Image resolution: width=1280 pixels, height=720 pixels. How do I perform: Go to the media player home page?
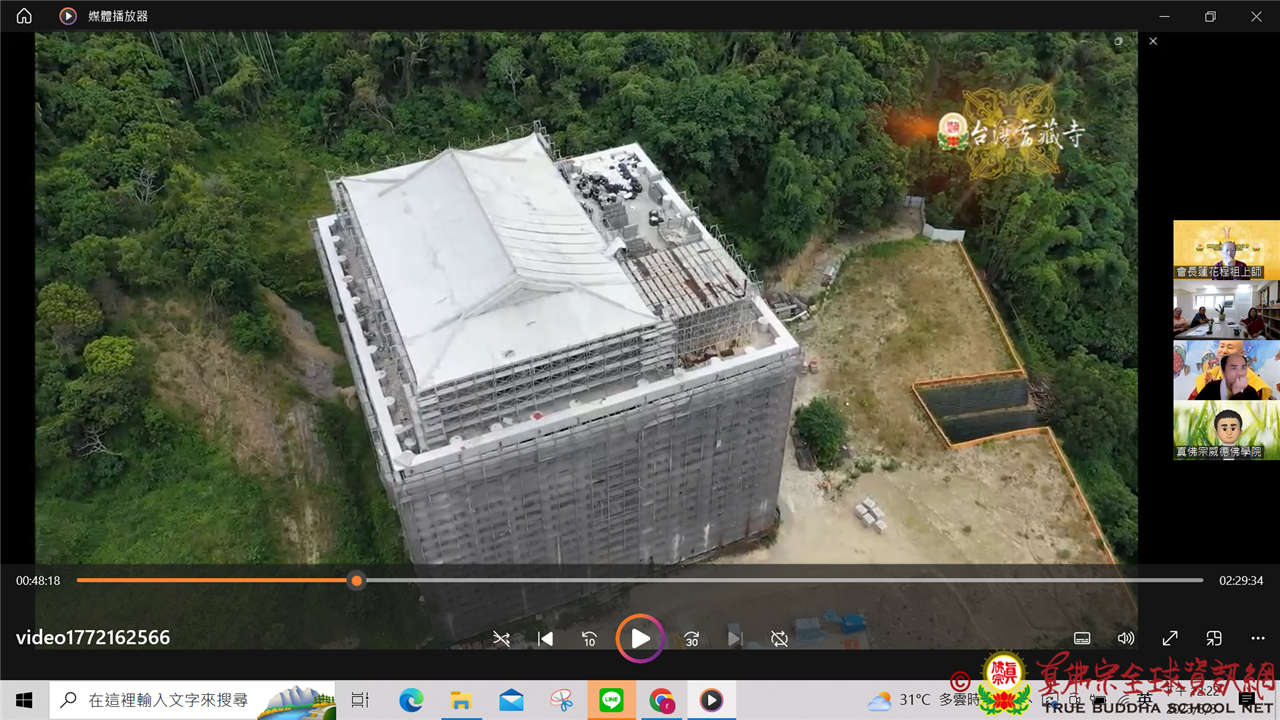click(x=24, y=16)
